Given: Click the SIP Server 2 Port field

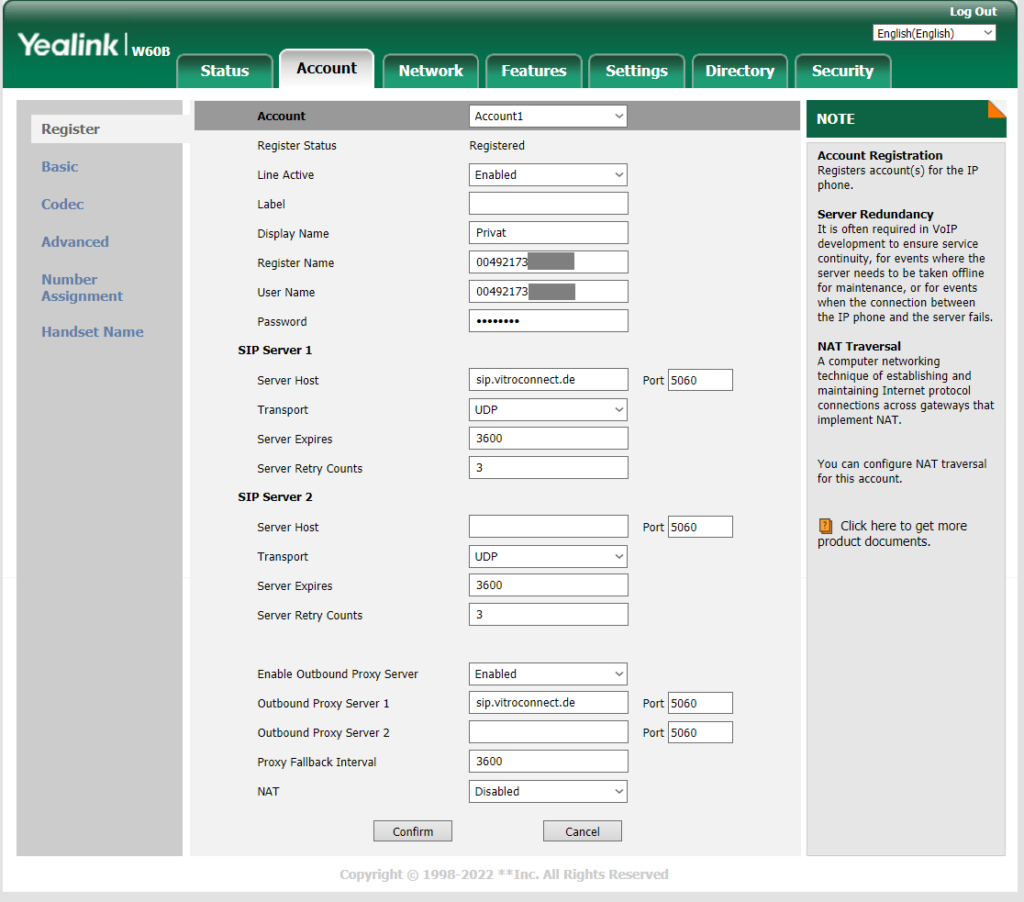Looking at the screenshot, I should pos(700,527).
